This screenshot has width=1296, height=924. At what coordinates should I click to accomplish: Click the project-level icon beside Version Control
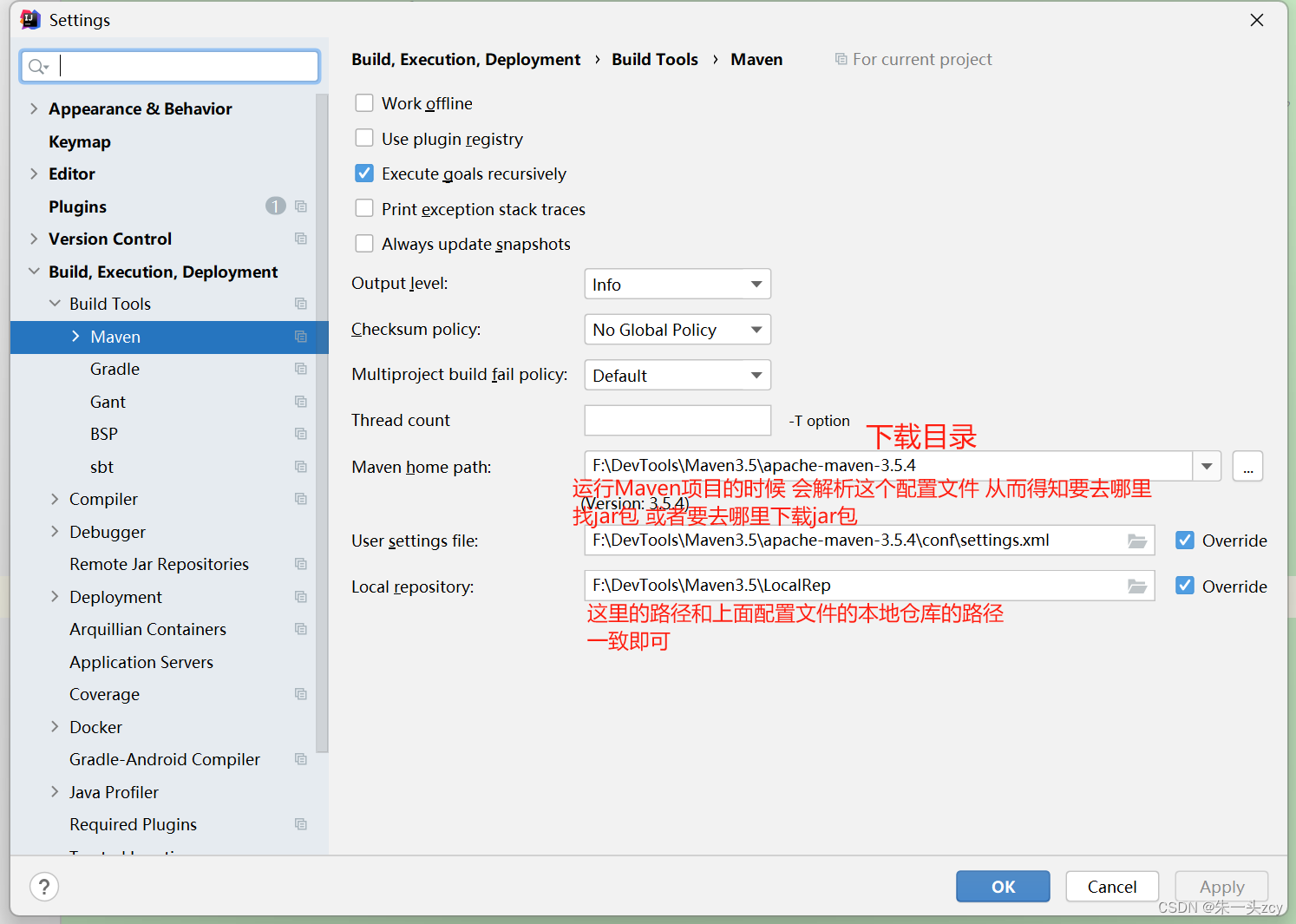(301, 239)
